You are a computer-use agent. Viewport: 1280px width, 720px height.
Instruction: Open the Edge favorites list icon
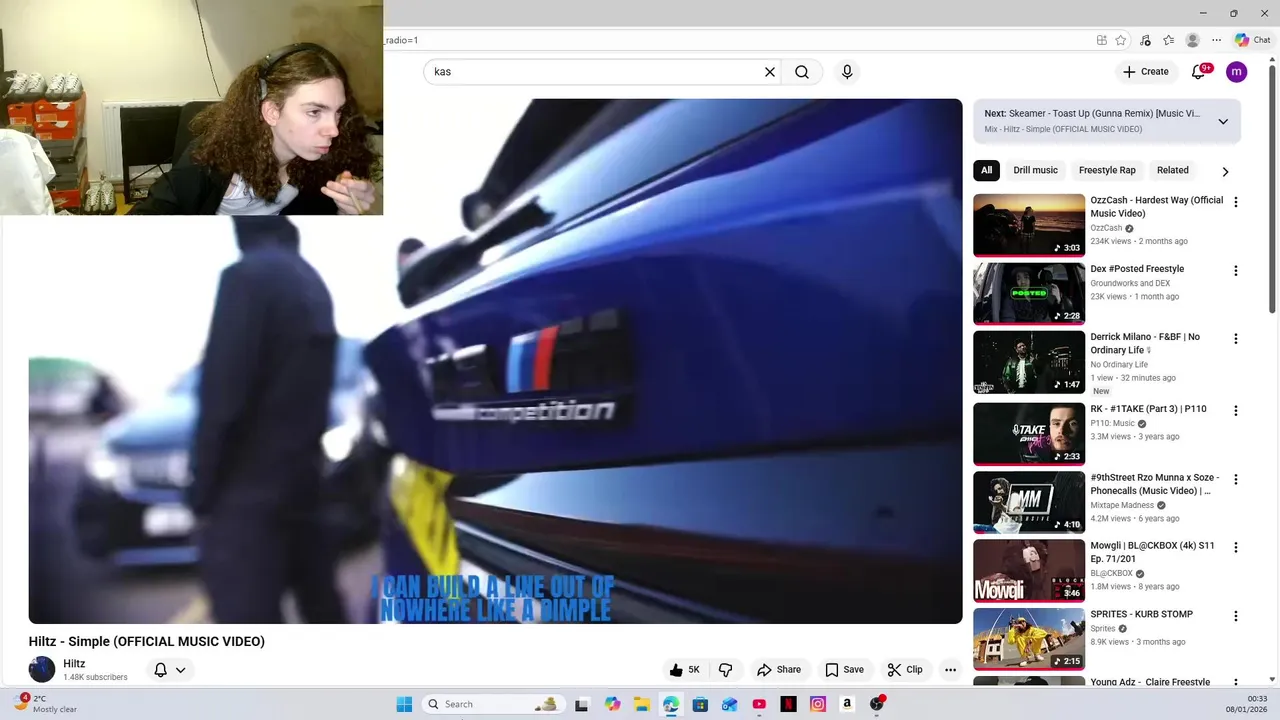tap(1168, 40)
